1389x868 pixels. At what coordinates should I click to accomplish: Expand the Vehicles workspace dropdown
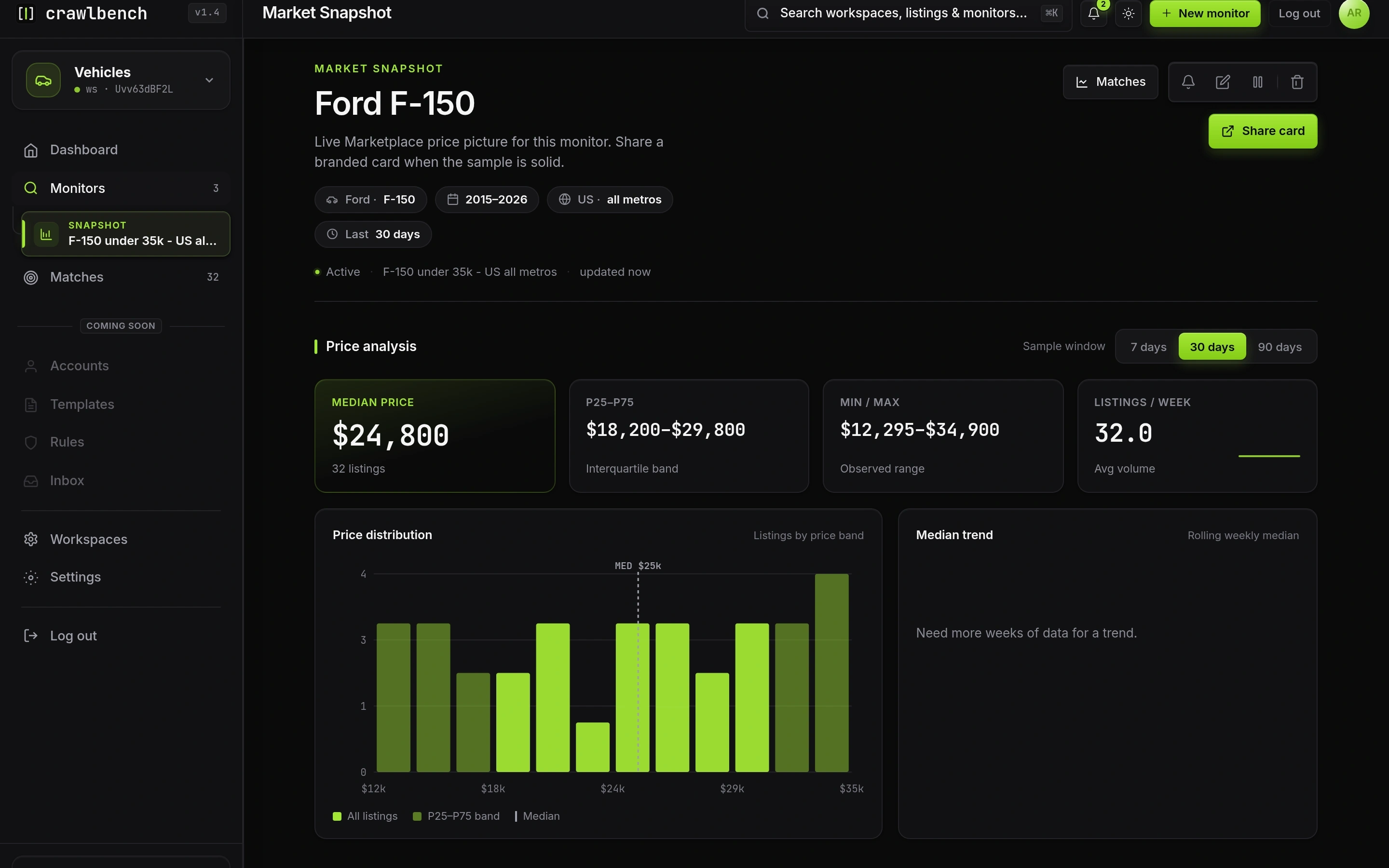[x=209, y=81]
